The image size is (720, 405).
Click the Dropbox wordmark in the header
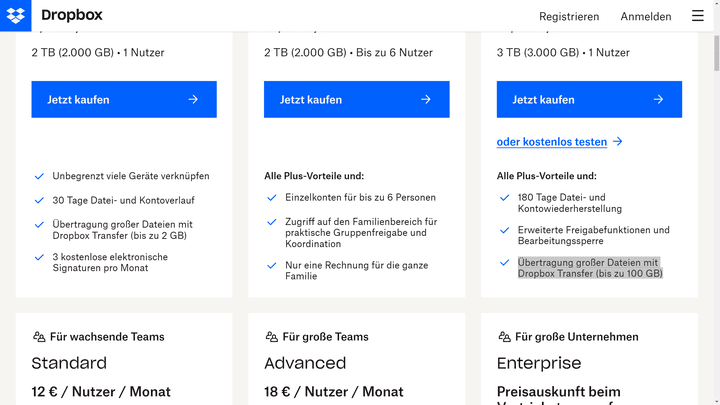point(72,15)
